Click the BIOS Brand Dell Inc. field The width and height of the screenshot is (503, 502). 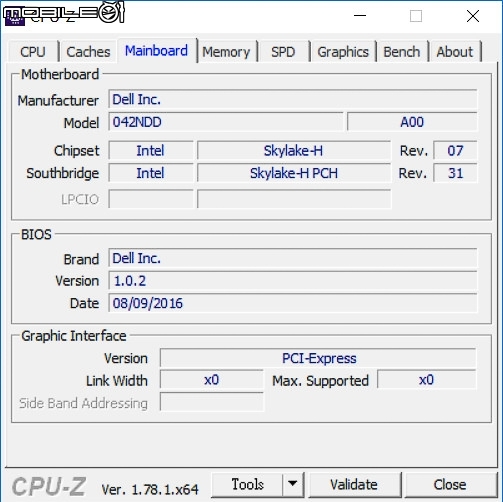click(293, 258)
